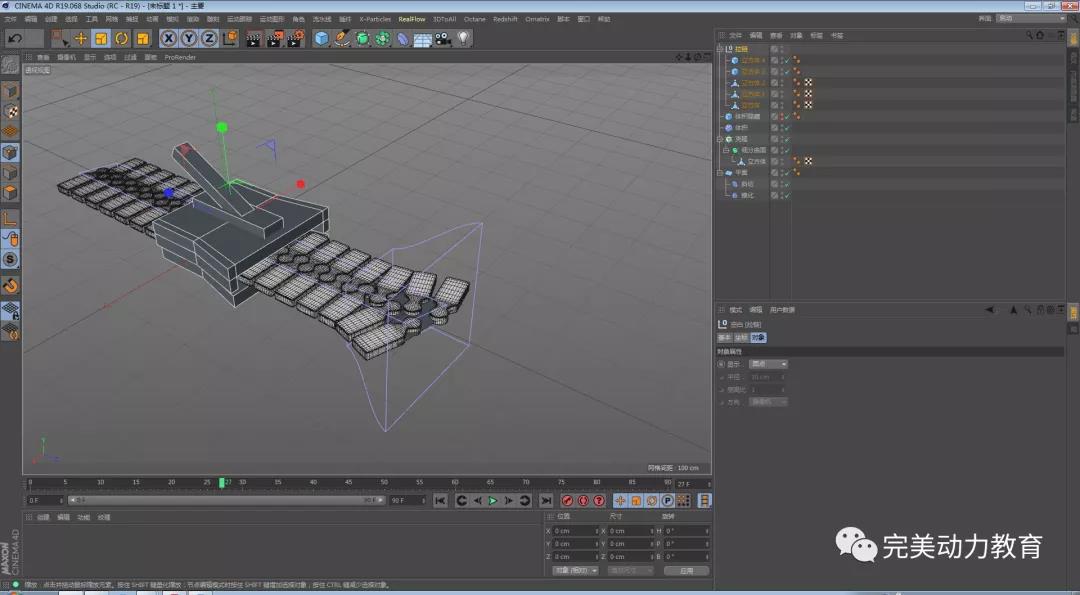
Task: Click the Apply button in Coordinates panel
Action: coord(686,570)
